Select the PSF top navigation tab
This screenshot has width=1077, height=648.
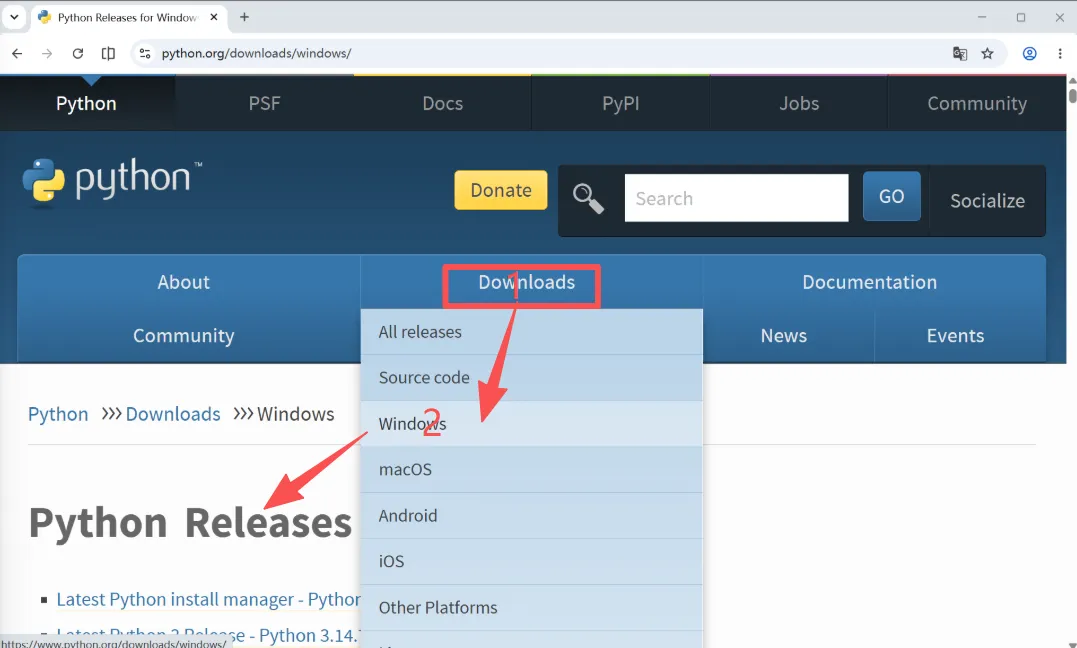coord(264,103)
